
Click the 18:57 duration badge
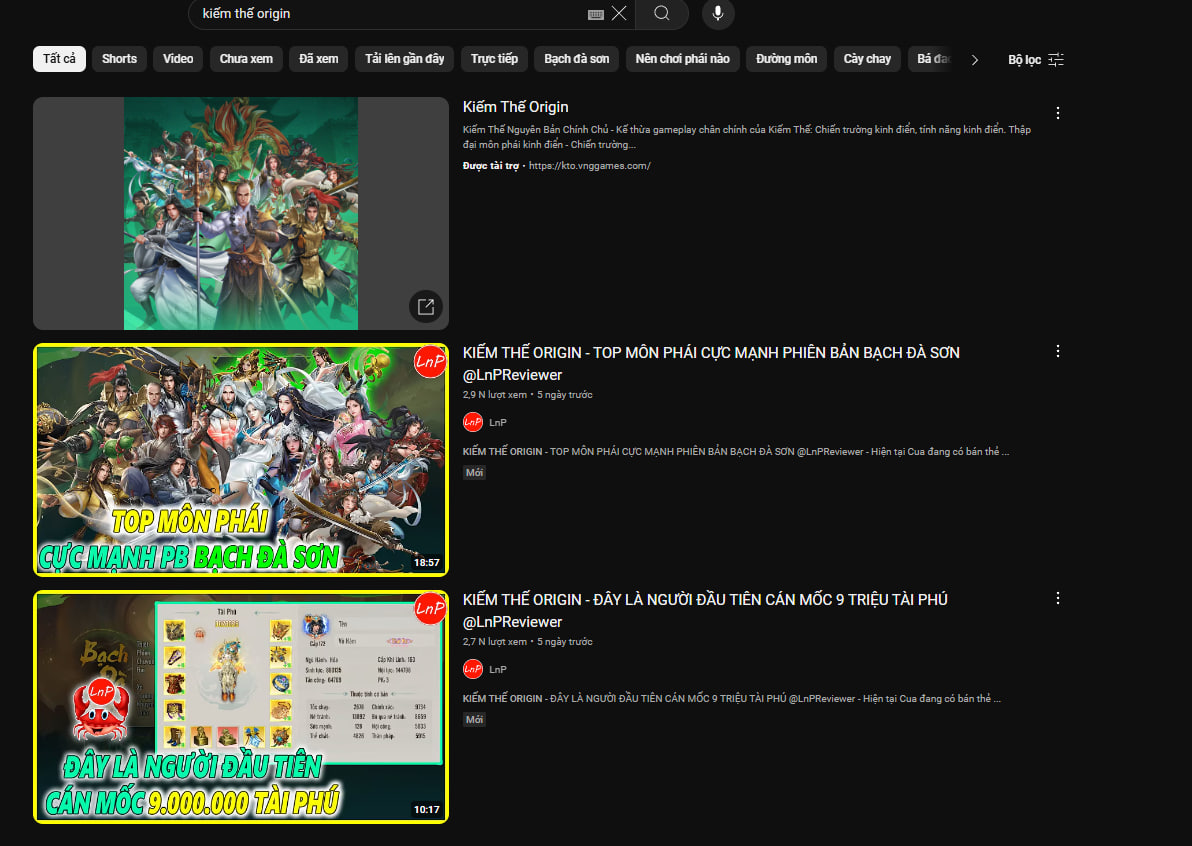[426, 562]
